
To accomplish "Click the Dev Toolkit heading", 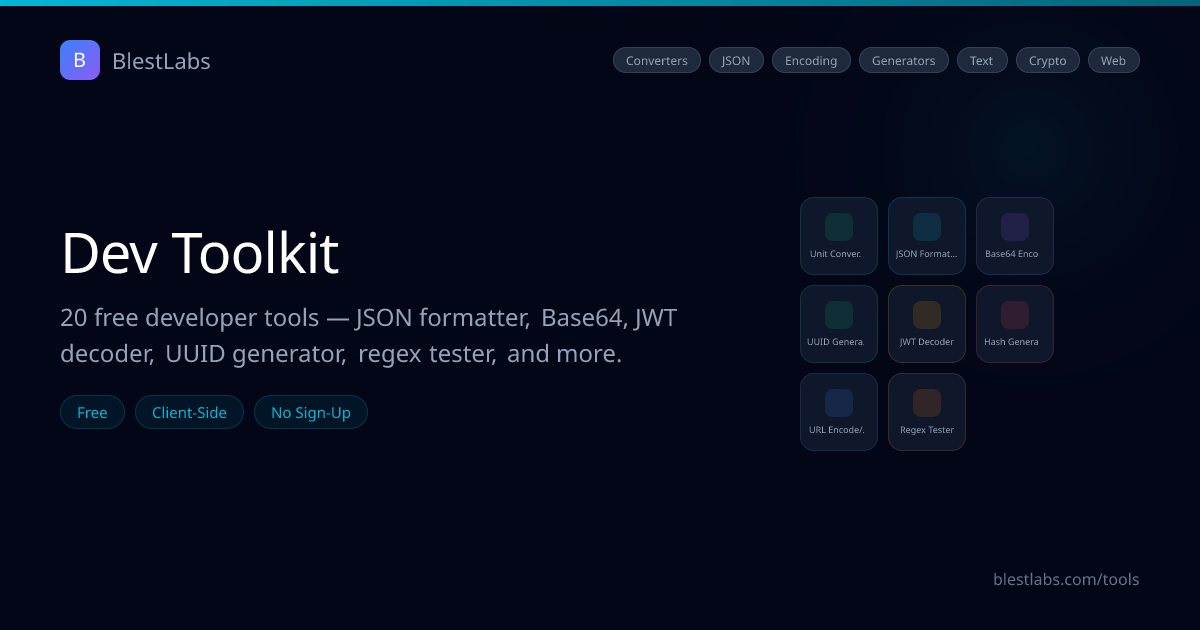I will coord(200,253).
